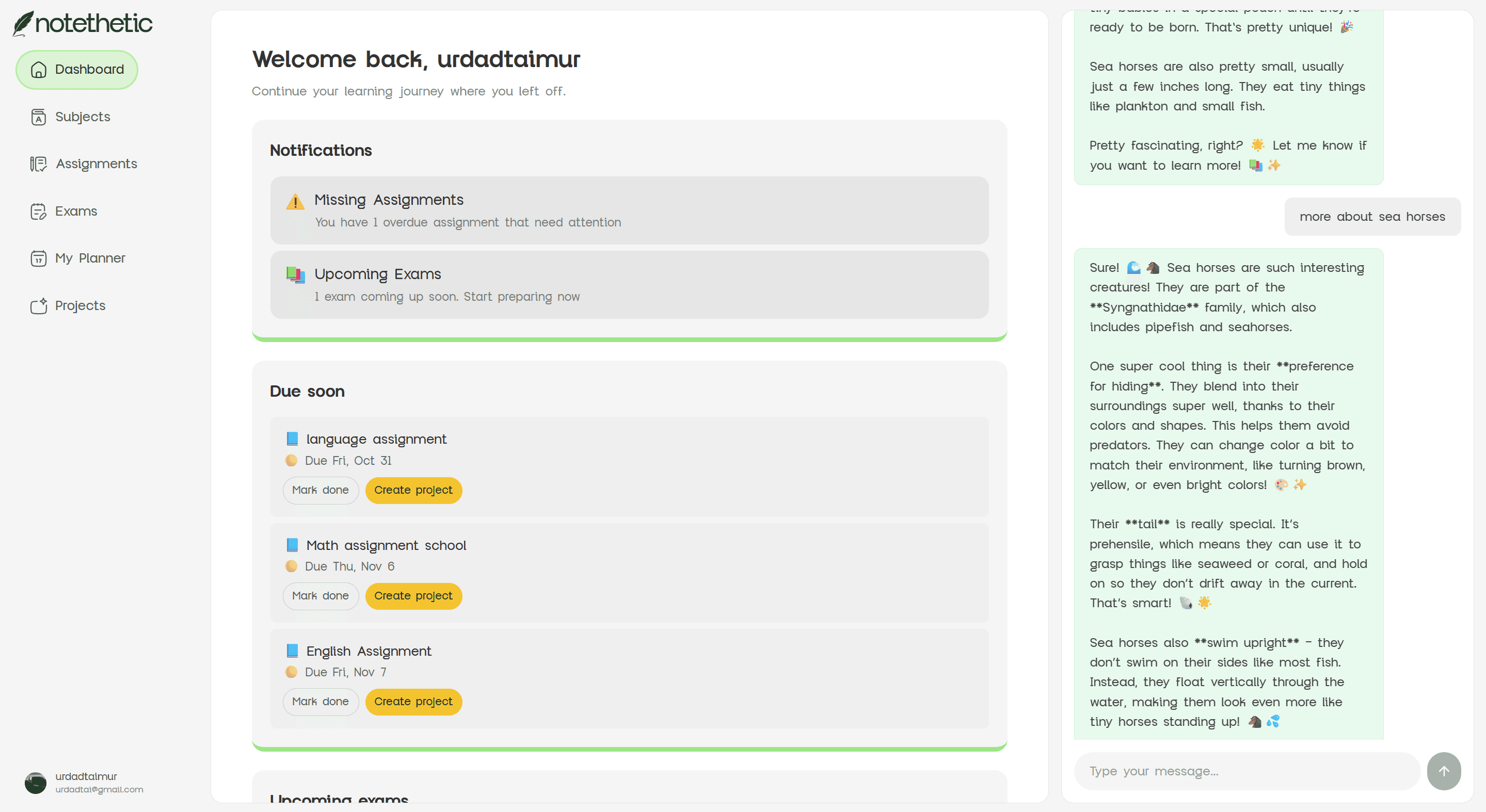Click the overdue assignment notice text

click(x=468, y=223)
